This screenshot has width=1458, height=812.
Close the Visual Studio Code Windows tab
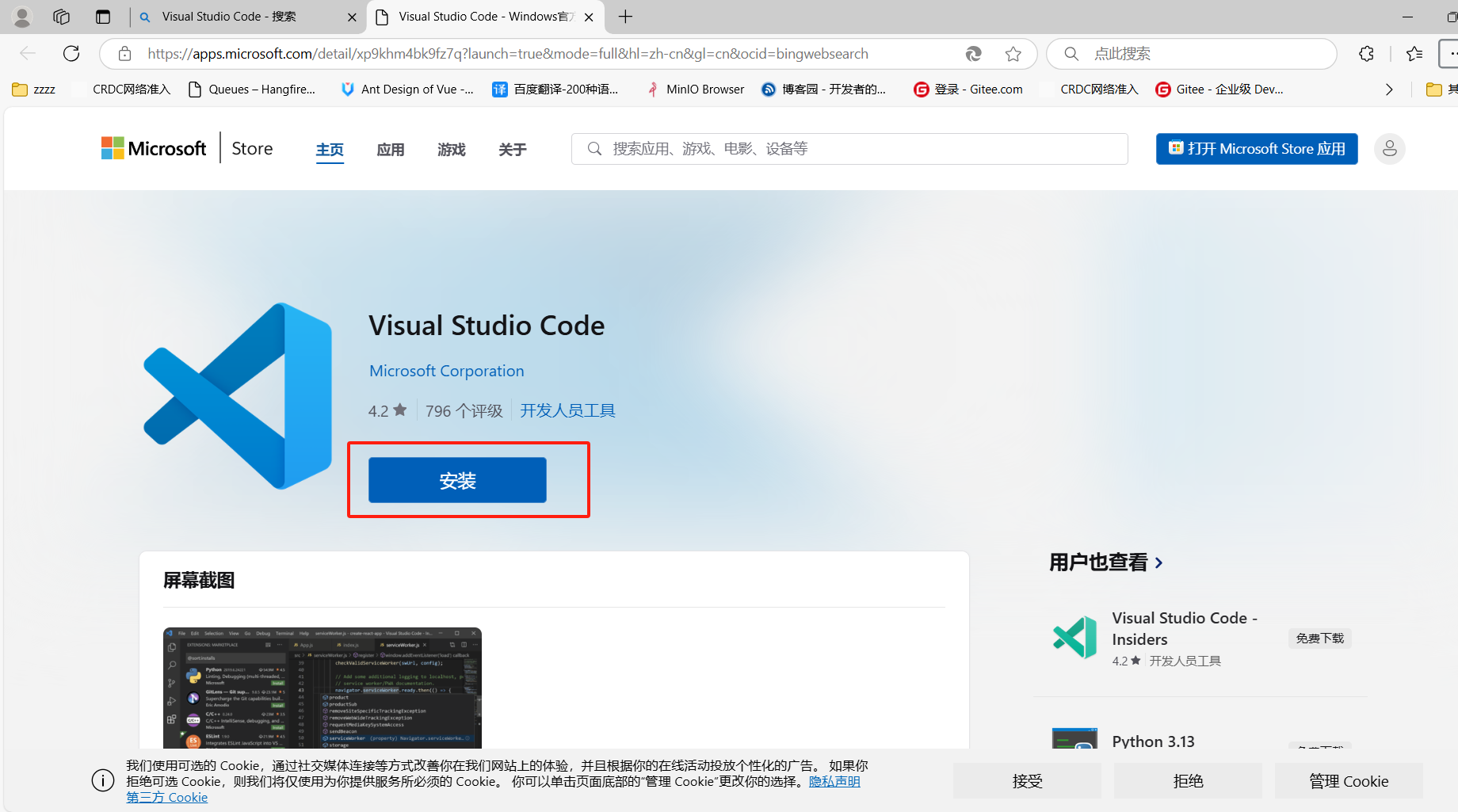coord(589,17)
